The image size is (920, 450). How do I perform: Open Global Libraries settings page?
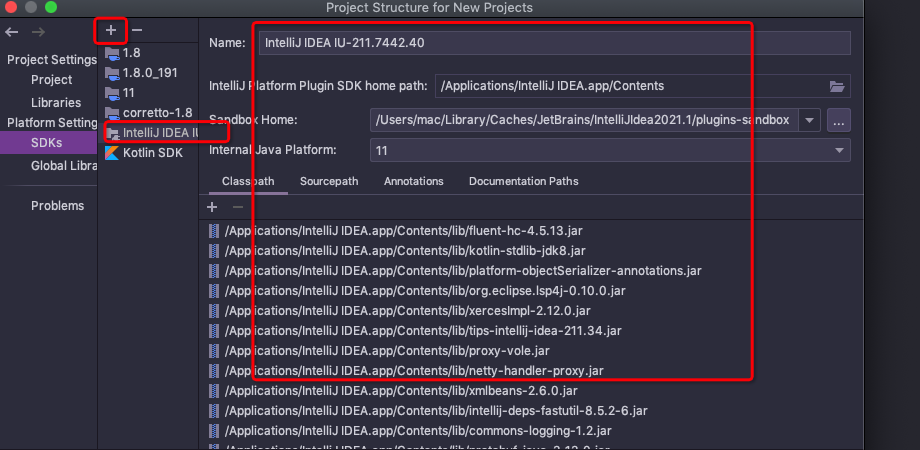(63, 166)
